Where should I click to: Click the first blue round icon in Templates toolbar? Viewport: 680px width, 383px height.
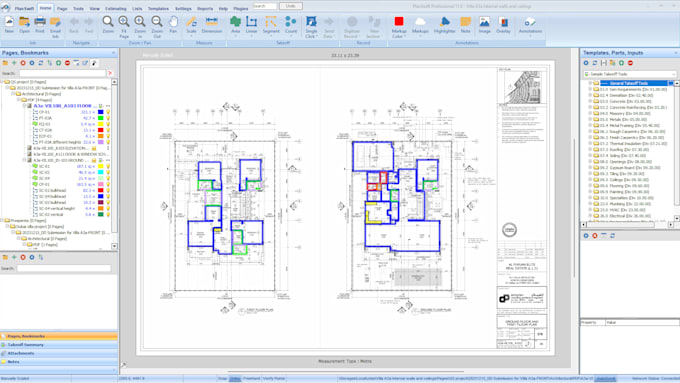click(x=586, y=63)
